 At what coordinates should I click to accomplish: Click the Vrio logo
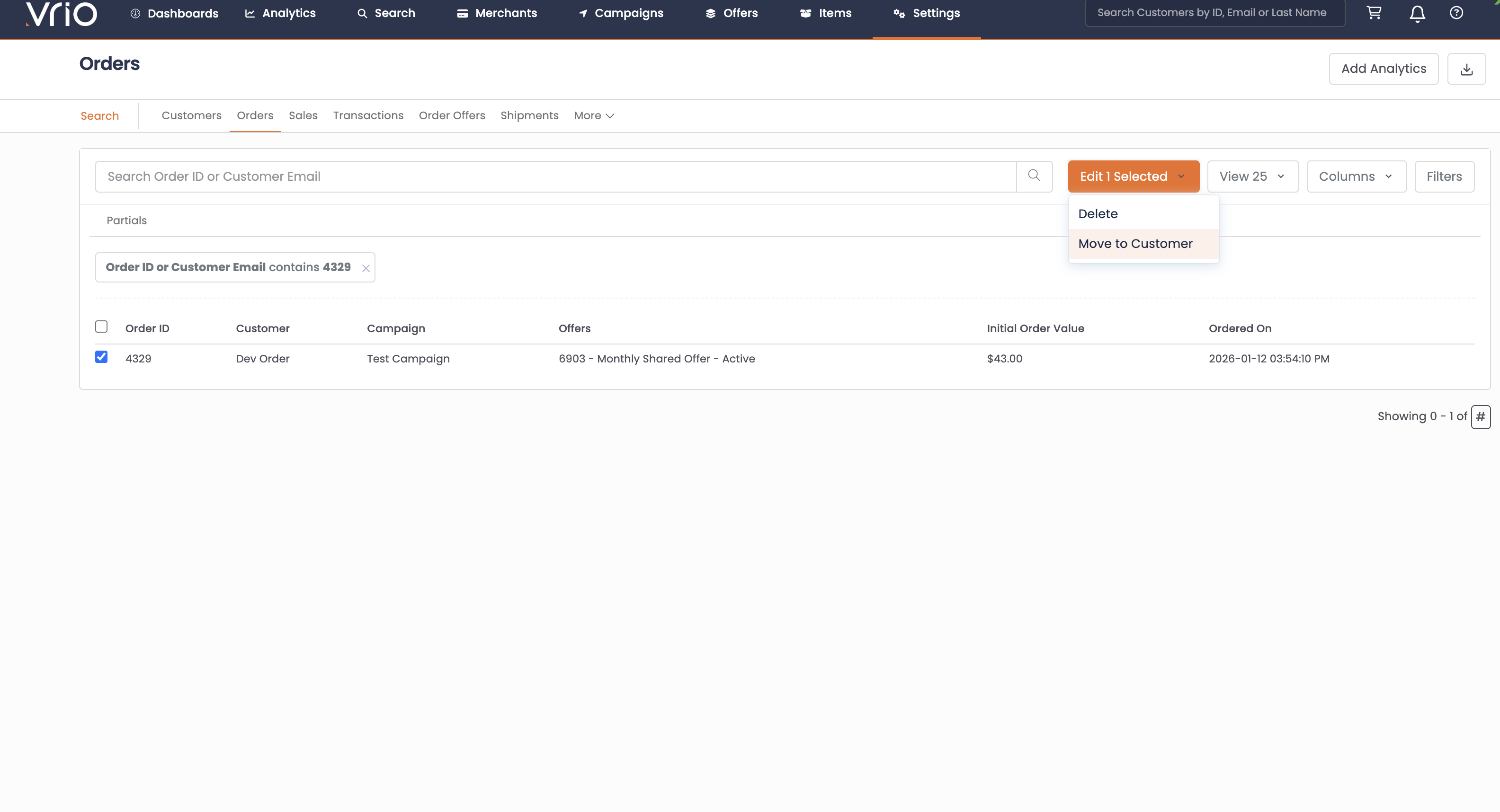click(62, 14)
